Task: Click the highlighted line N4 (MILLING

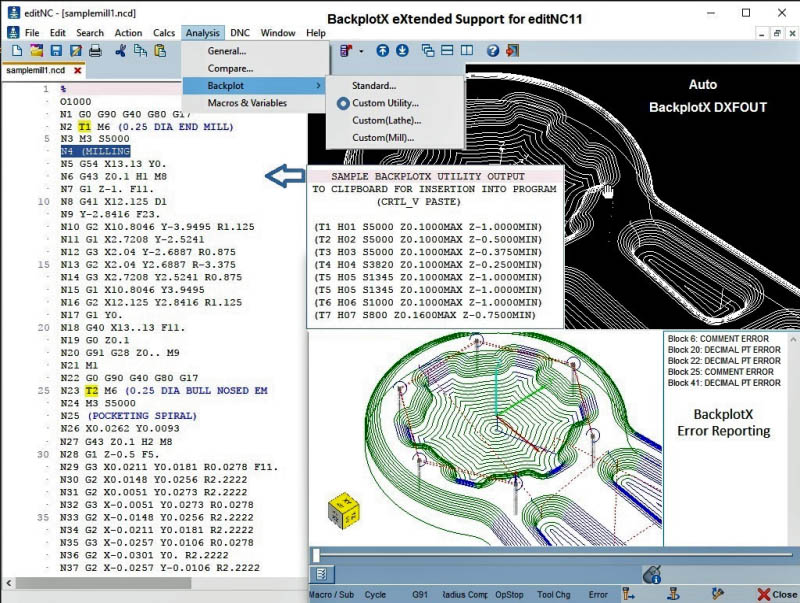Action: point(95,152)
